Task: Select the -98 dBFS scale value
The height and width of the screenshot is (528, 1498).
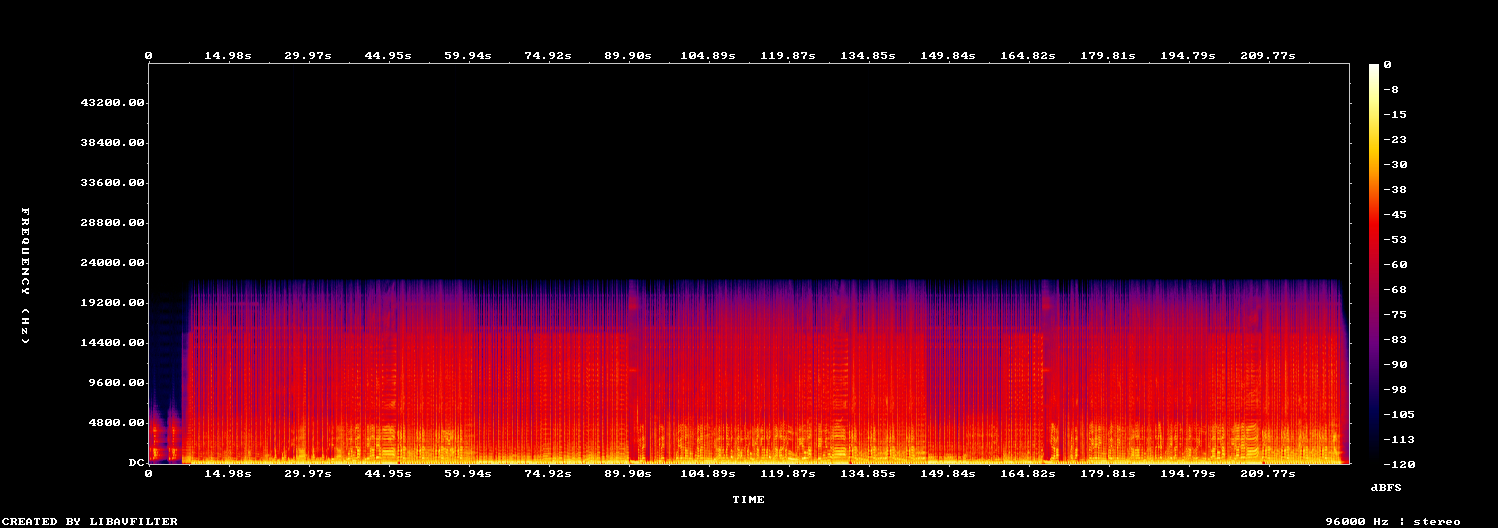Action: [x=1396, y=389]
